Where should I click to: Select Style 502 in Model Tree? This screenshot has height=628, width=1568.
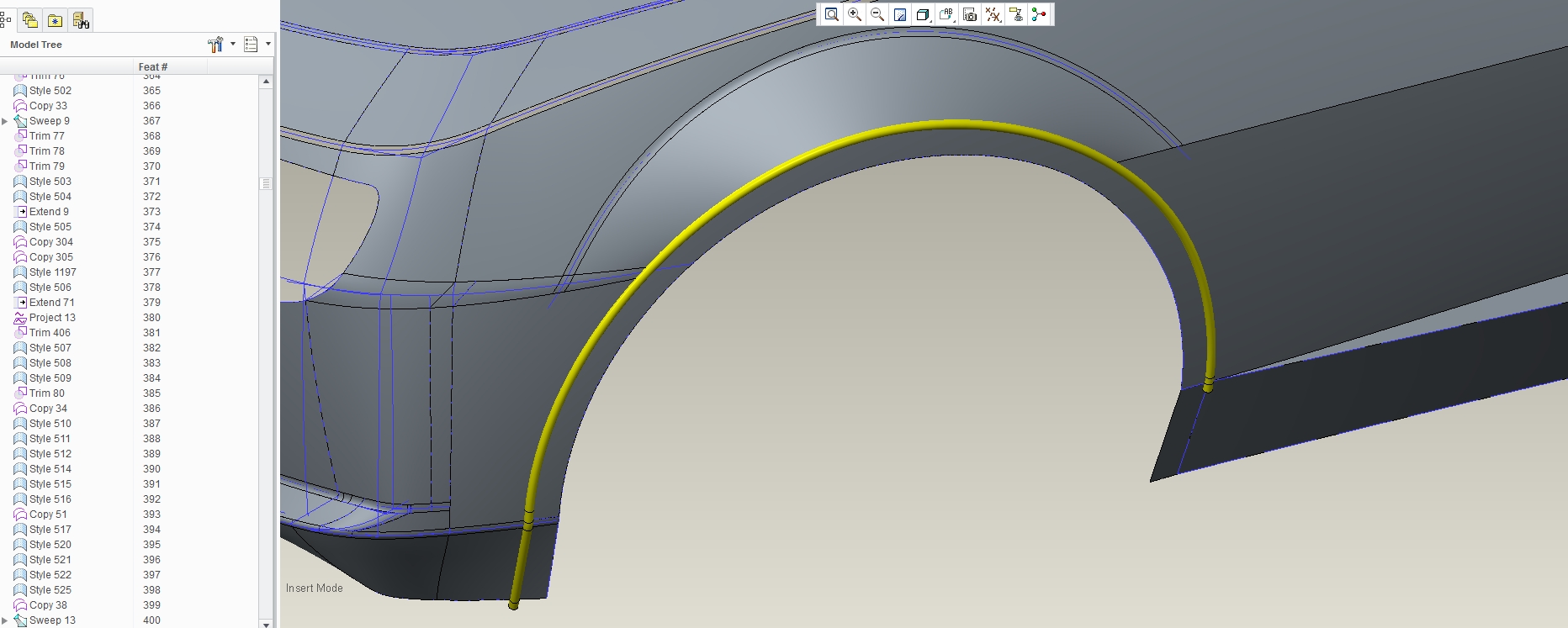coord(50,91)
